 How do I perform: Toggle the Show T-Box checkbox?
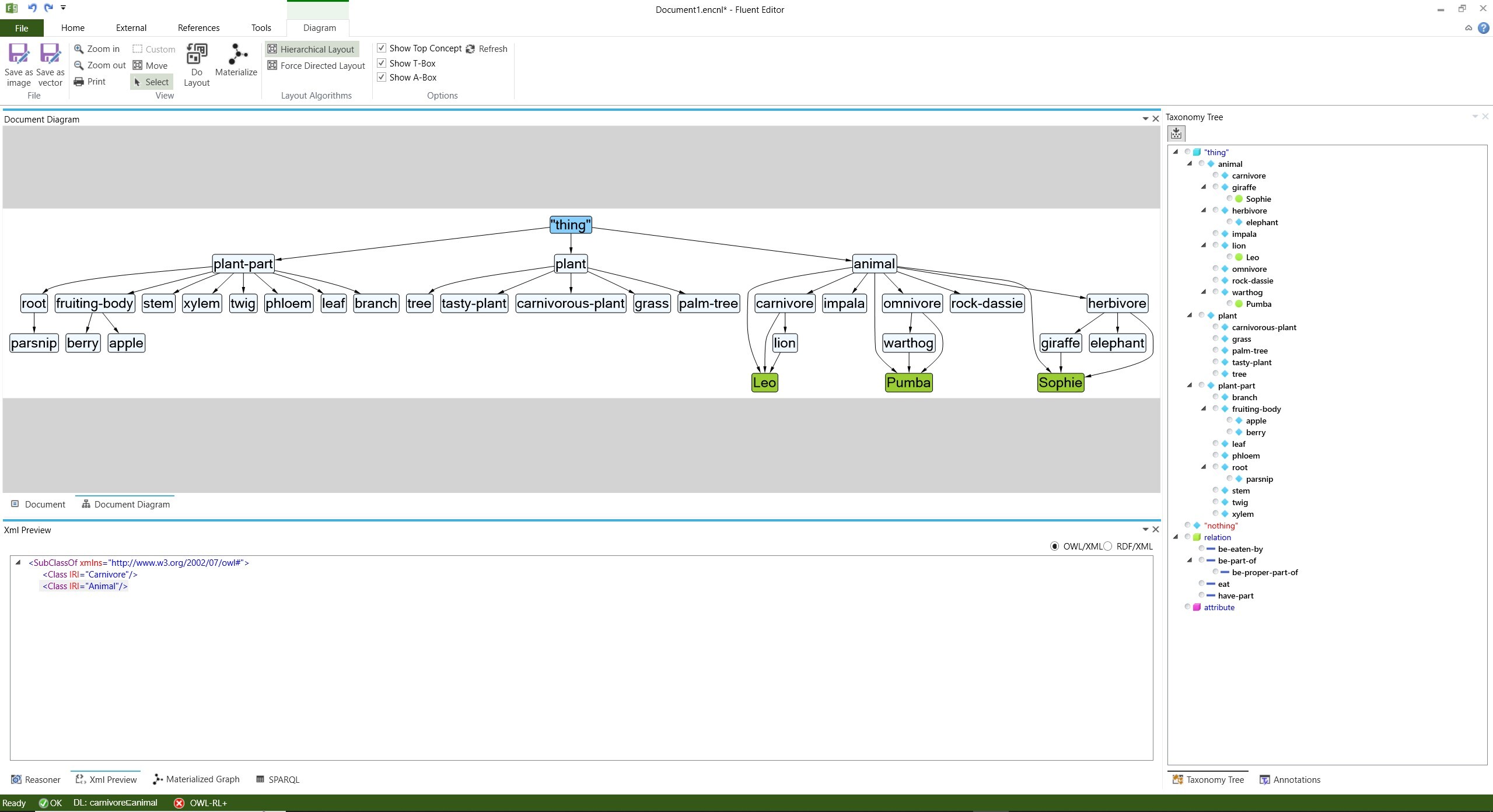[382, 63]
